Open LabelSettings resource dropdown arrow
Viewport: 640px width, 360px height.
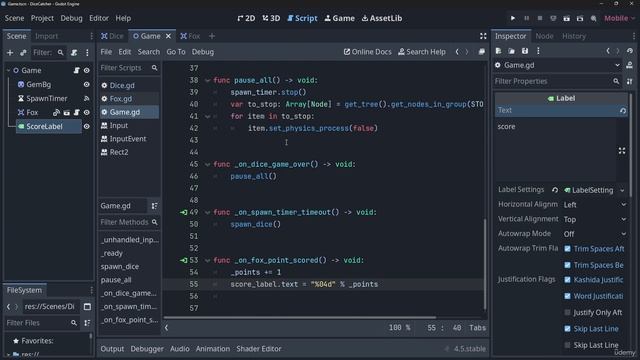(622, 190)
